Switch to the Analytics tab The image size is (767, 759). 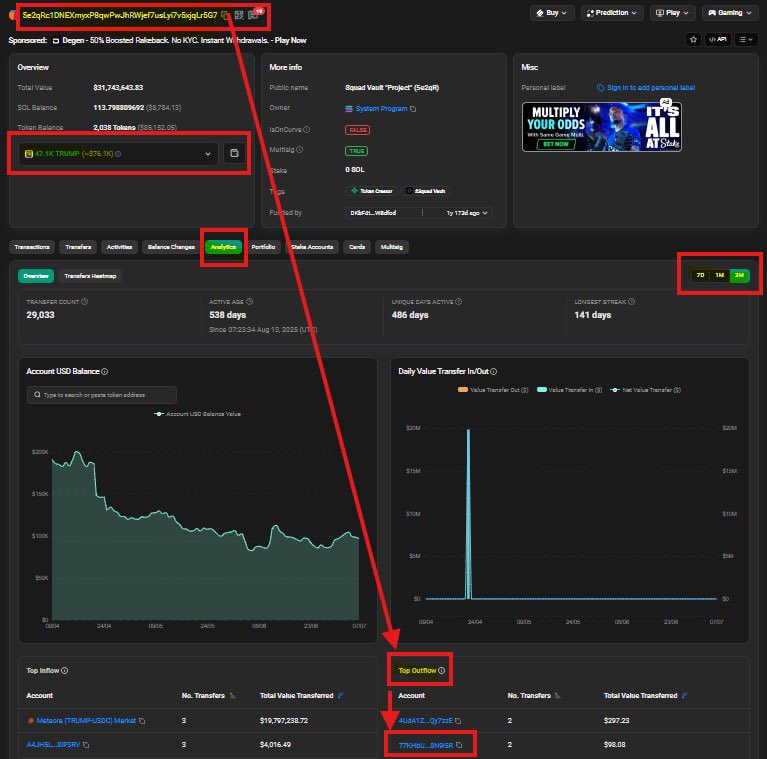tap(224, 247)
